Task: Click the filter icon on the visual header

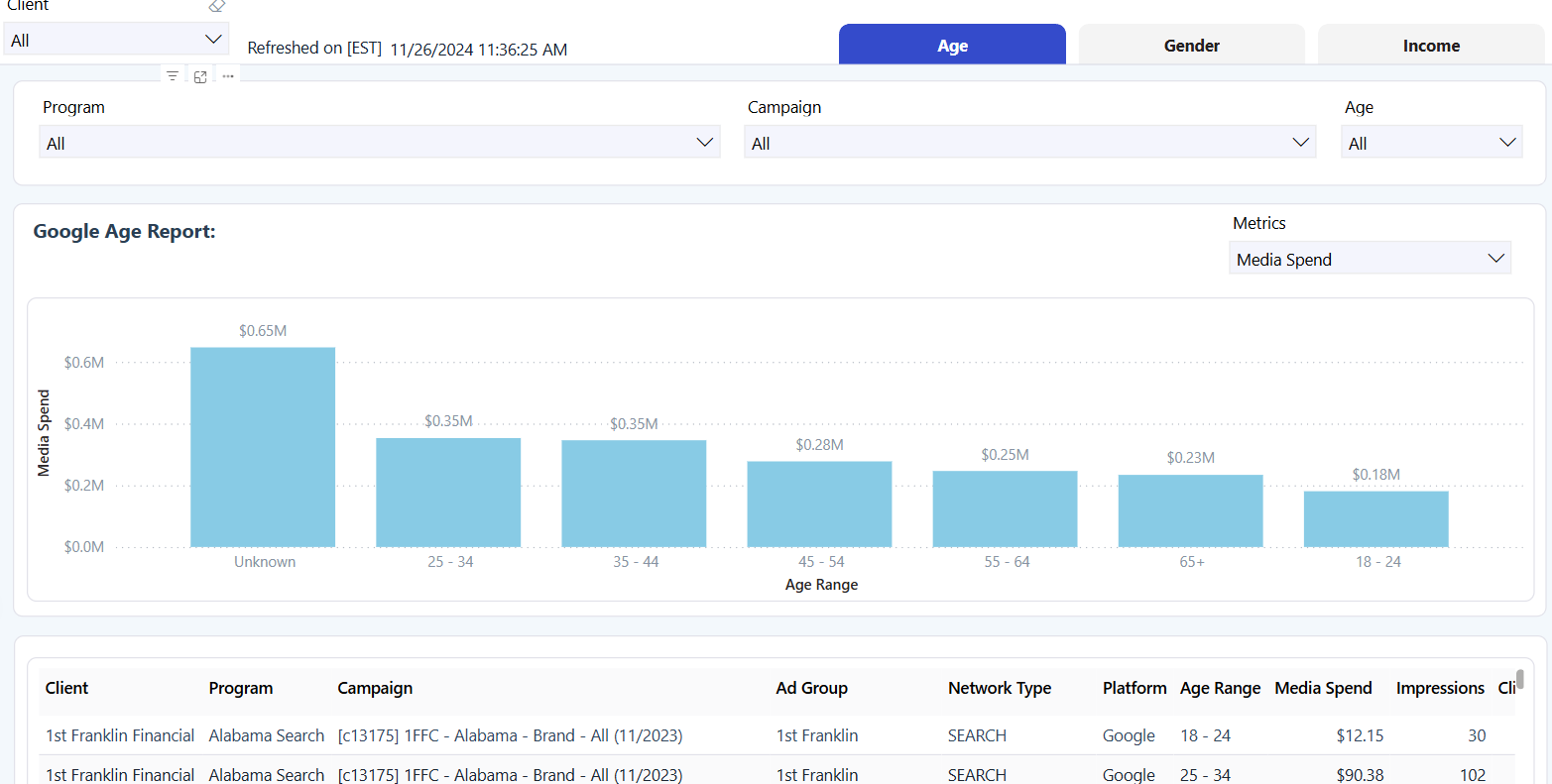Action: [x=173, y=76]
